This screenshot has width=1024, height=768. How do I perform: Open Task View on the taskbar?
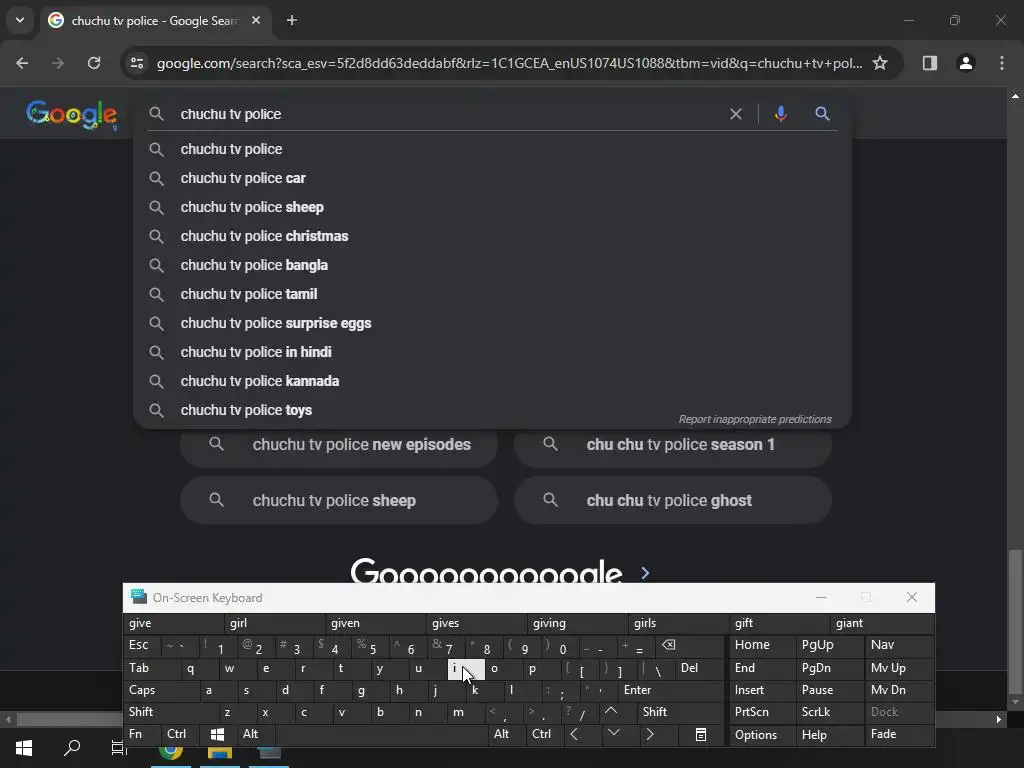118,747
